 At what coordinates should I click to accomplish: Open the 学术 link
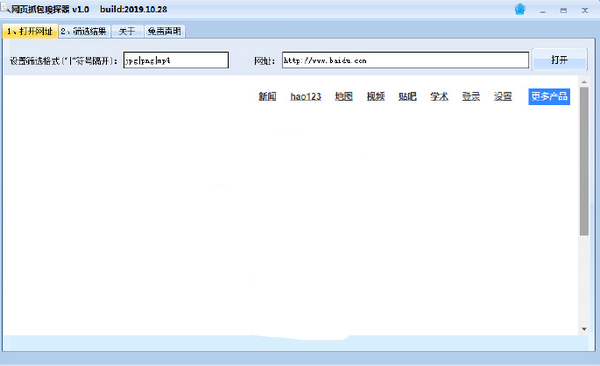click(x=439, y=96)
